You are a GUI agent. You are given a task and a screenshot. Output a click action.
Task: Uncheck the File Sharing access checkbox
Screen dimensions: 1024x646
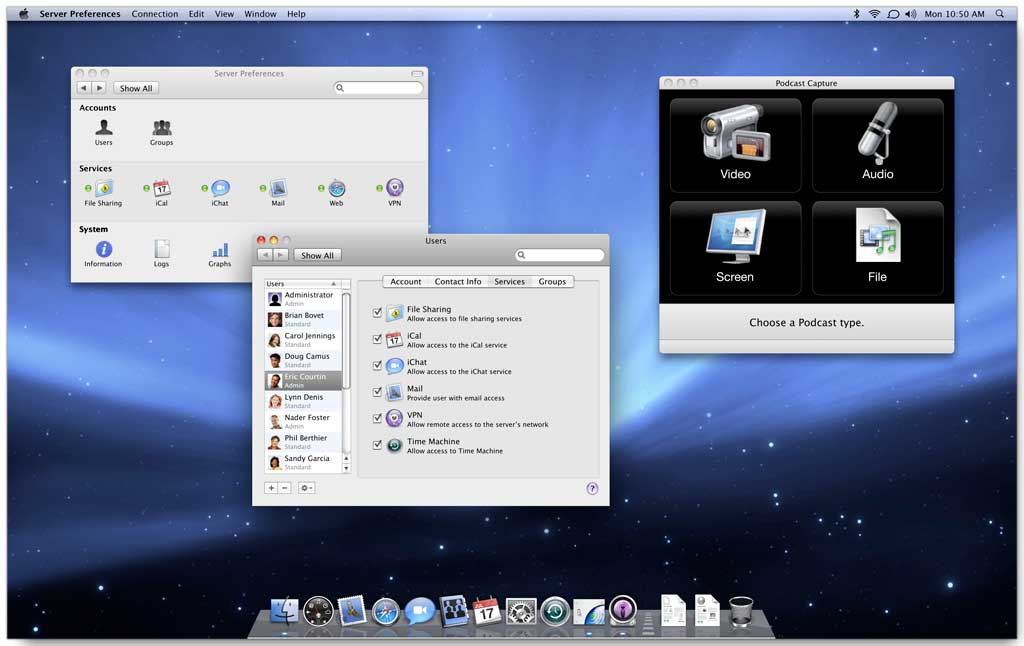coord(377,313)
